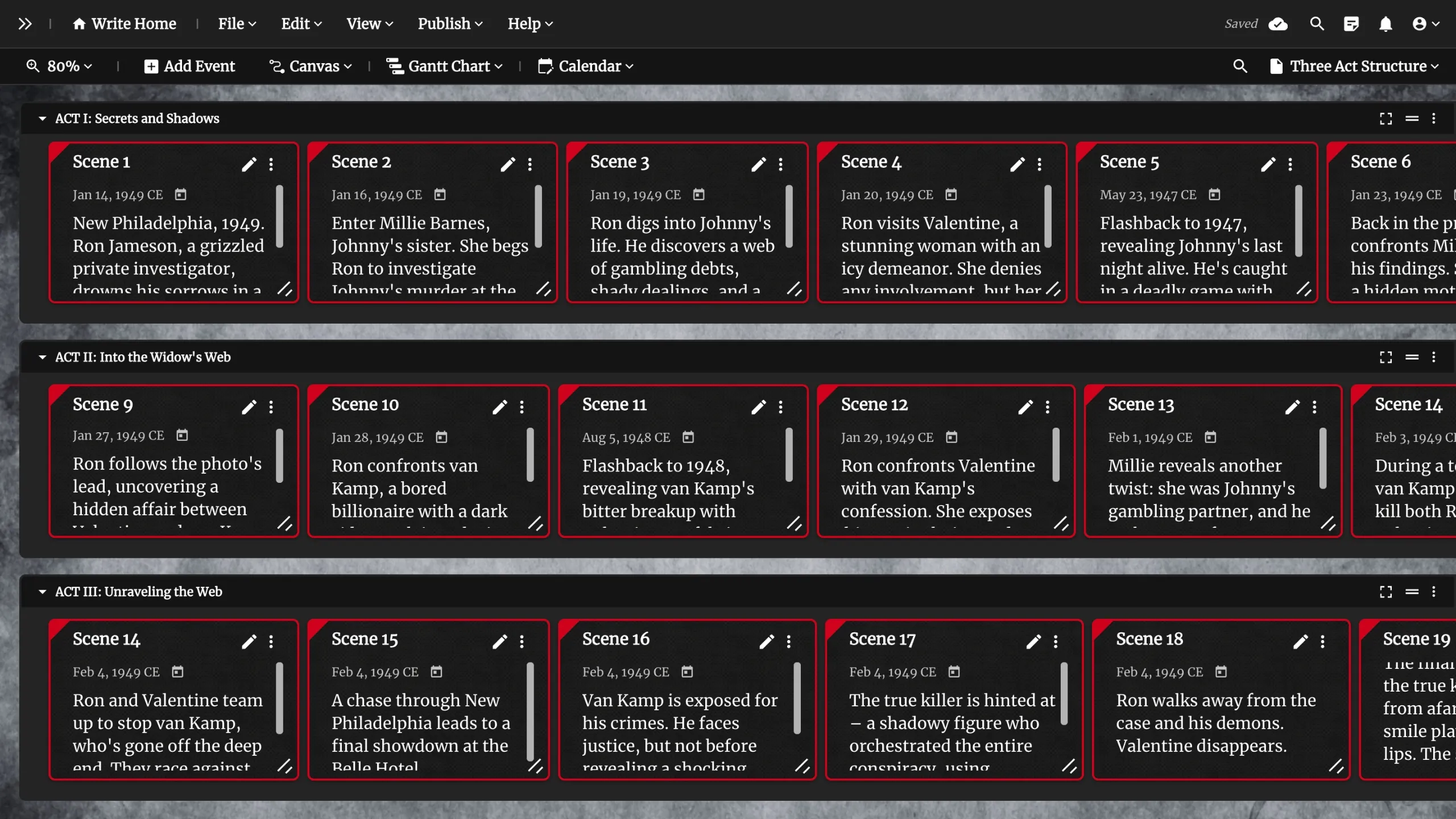Expand the left sidebar with double chevron
The image size is (1456, 819).
tap(24, 24)
